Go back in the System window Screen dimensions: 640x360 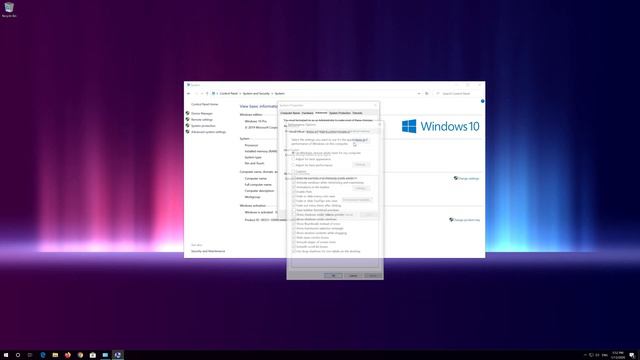pyautogui.click(x=189, y=93)
